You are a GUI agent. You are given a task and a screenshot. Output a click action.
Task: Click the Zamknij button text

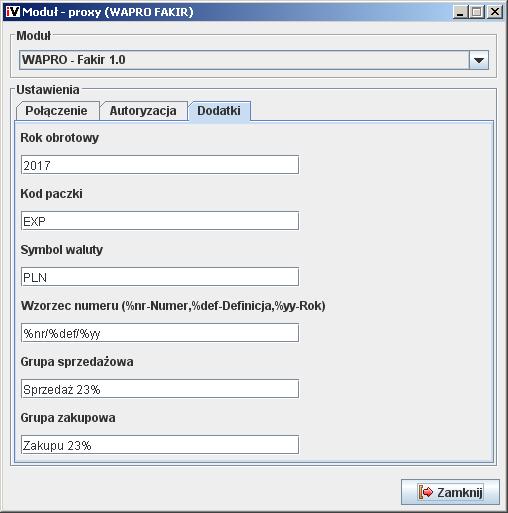coord(460,492)
